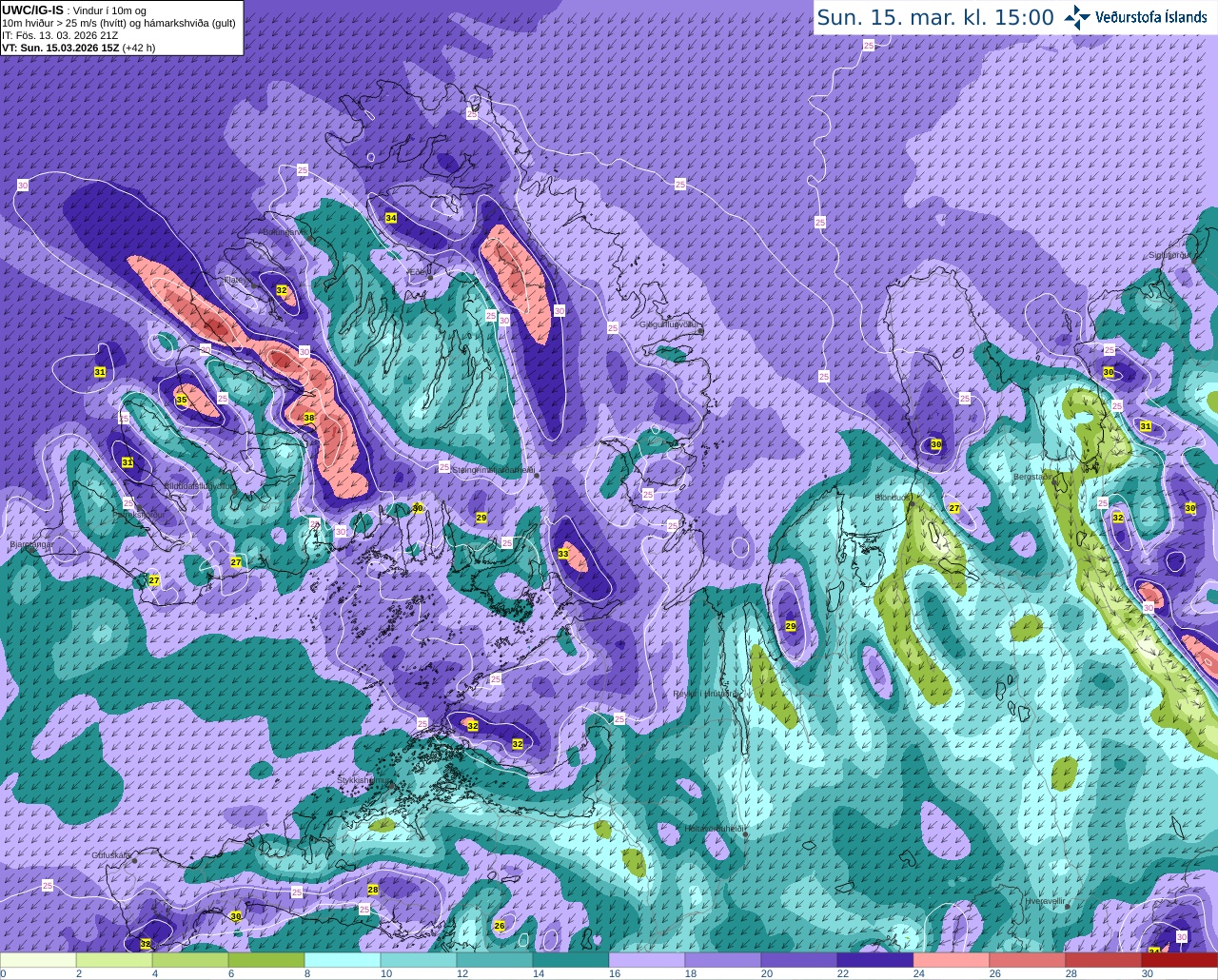The image size is (1218, 980).
Task: Click the Æðey station label
Action: (x=421, y=271)
